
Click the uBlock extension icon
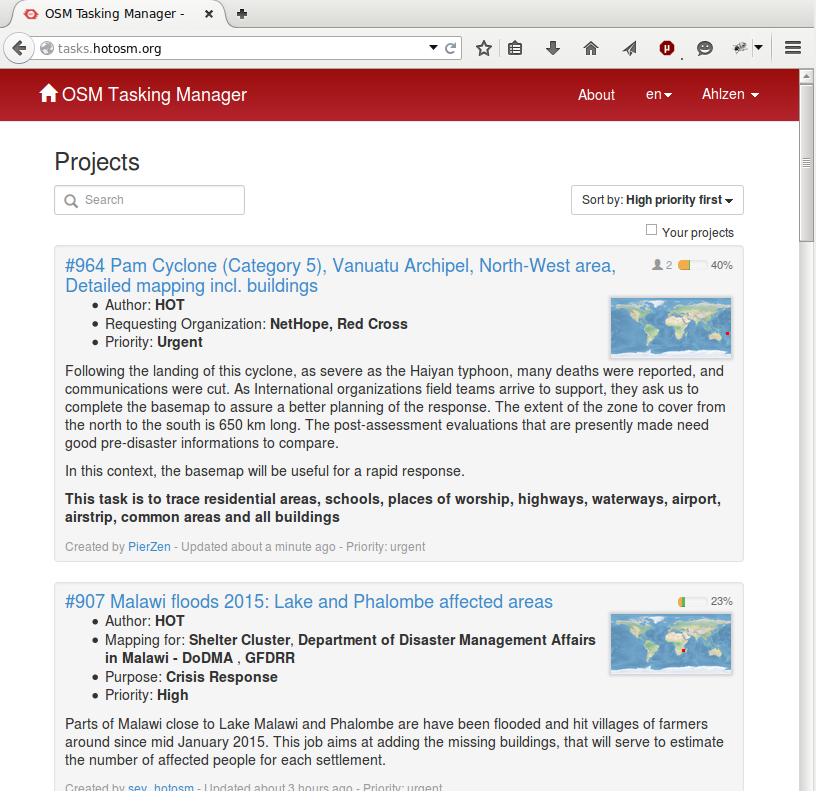click(667, 48)
